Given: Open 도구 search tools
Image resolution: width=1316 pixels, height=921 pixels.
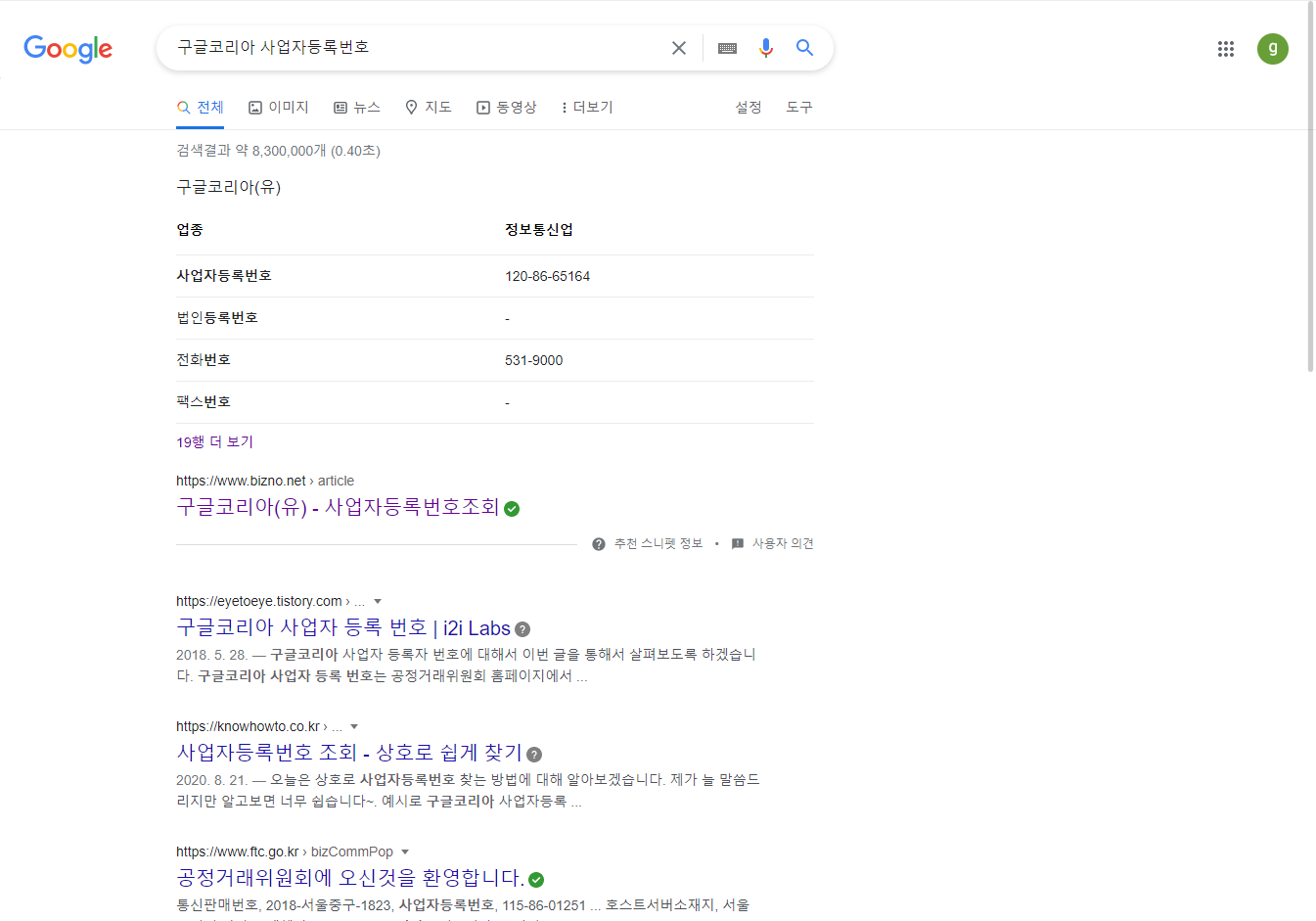Looking at the screenshot, I should (799, 108).
